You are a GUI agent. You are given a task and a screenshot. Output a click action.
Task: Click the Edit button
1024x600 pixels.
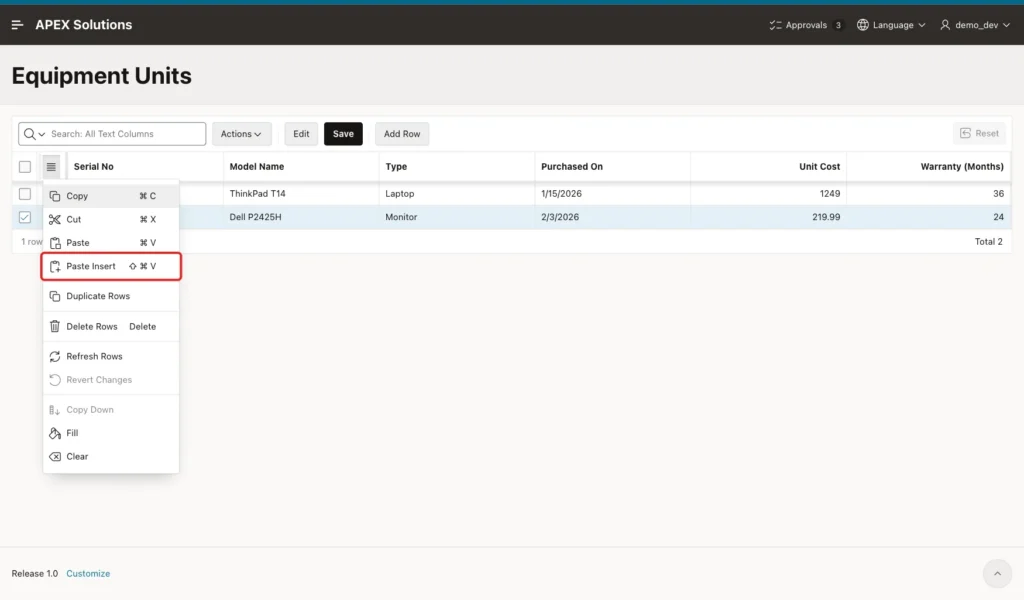(x=301, y=134)
